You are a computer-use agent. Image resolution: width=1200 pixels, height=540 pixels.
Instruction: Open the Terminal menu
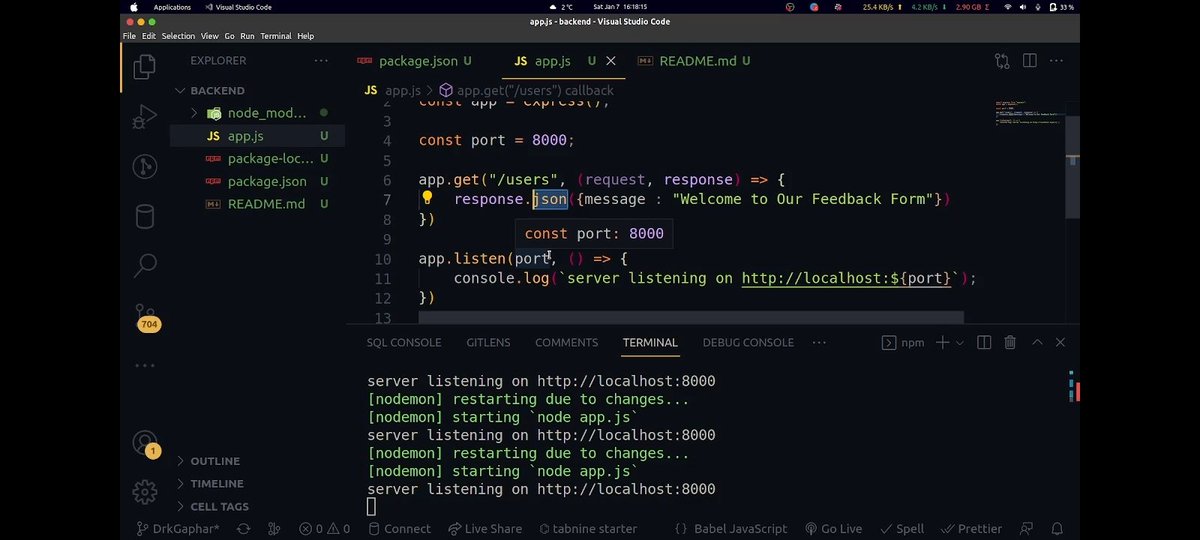point(276,36)
